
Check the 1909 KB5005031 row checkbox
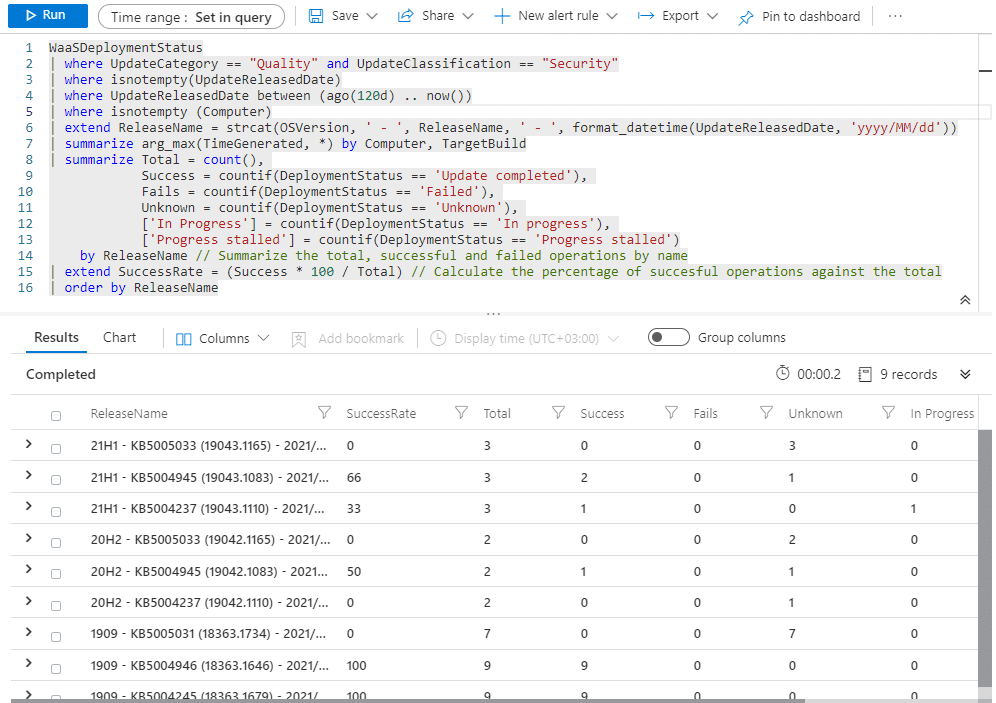[56, 637]
